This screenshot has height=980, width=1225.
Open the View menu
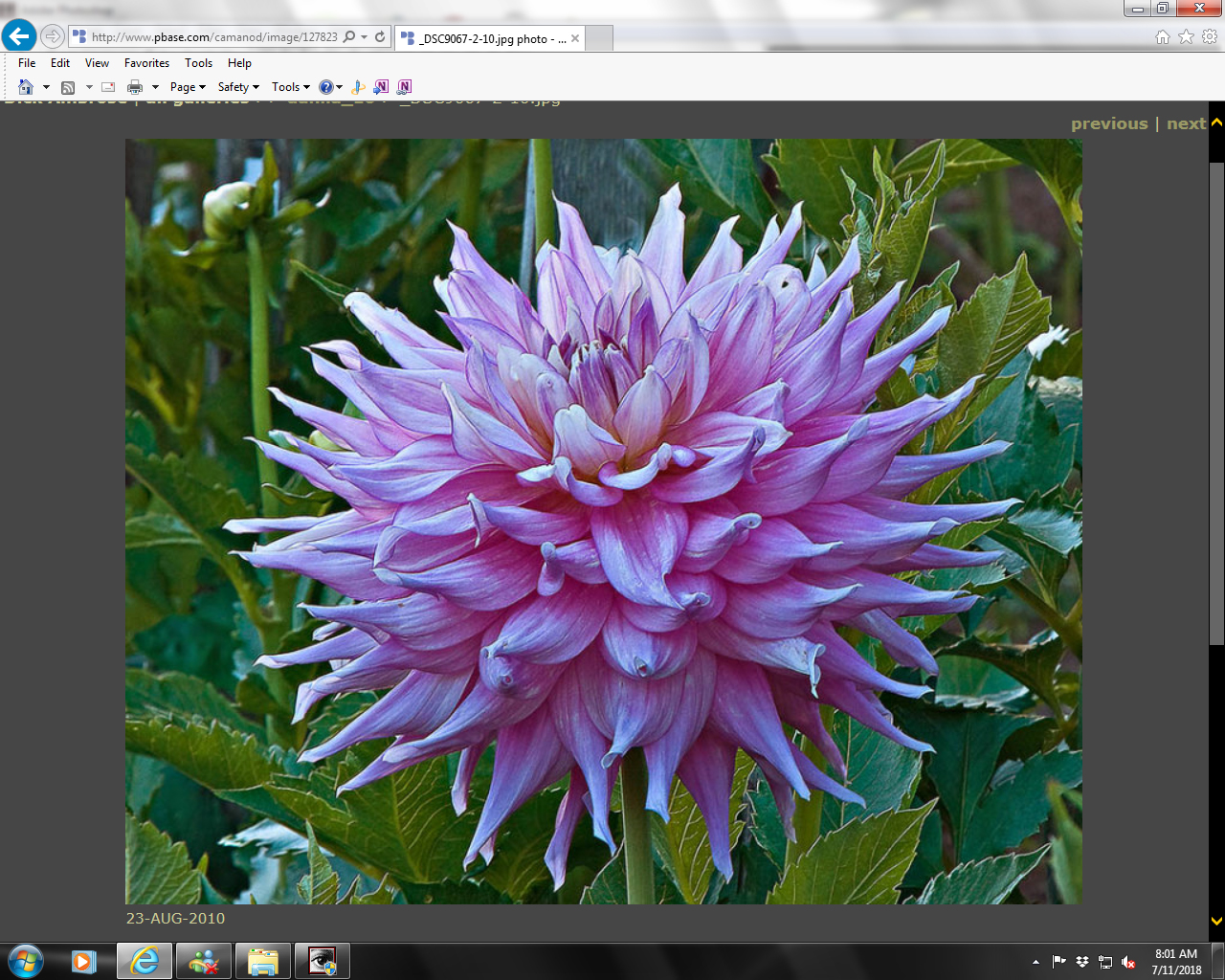(x=97, y=63)
